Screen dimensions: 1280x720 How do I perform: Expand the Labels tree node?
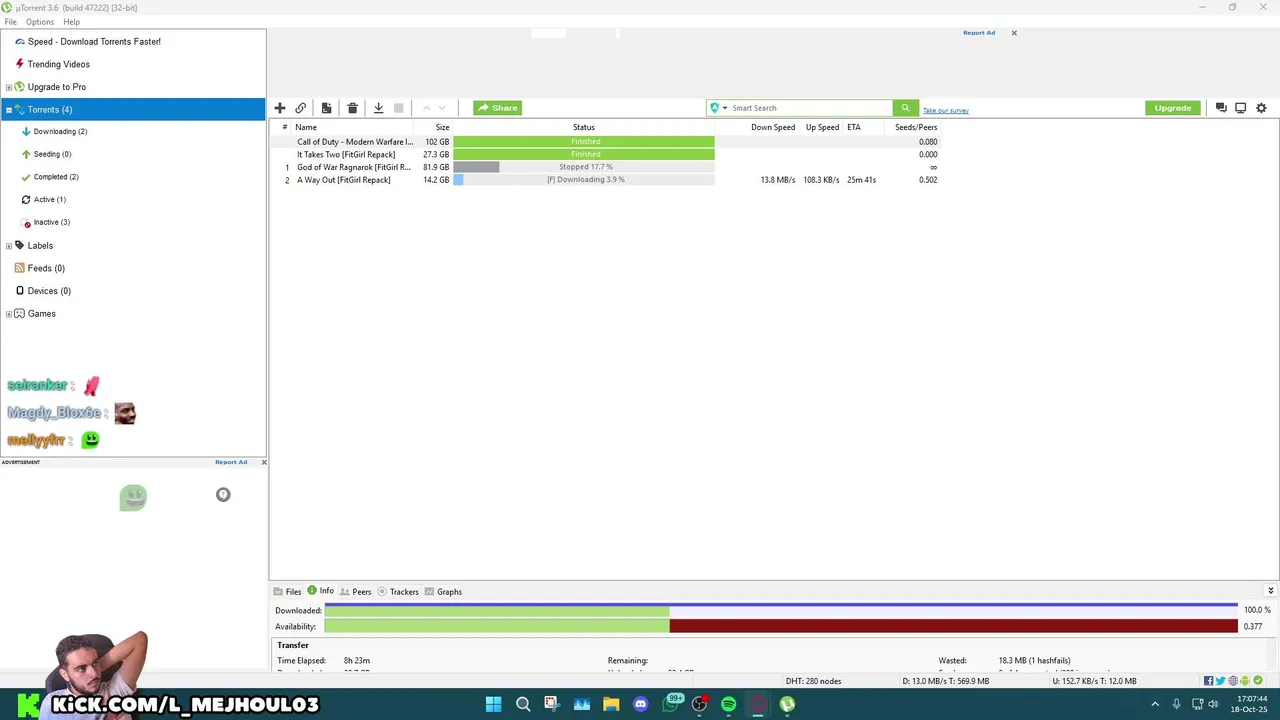[9, 246]
